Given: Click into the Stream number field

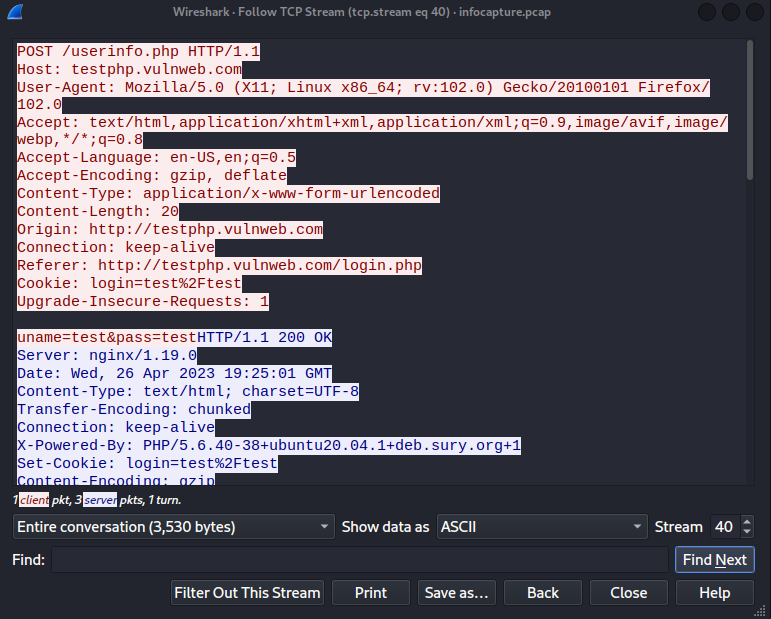Looking at the screenshot, I should coord(725,527).
